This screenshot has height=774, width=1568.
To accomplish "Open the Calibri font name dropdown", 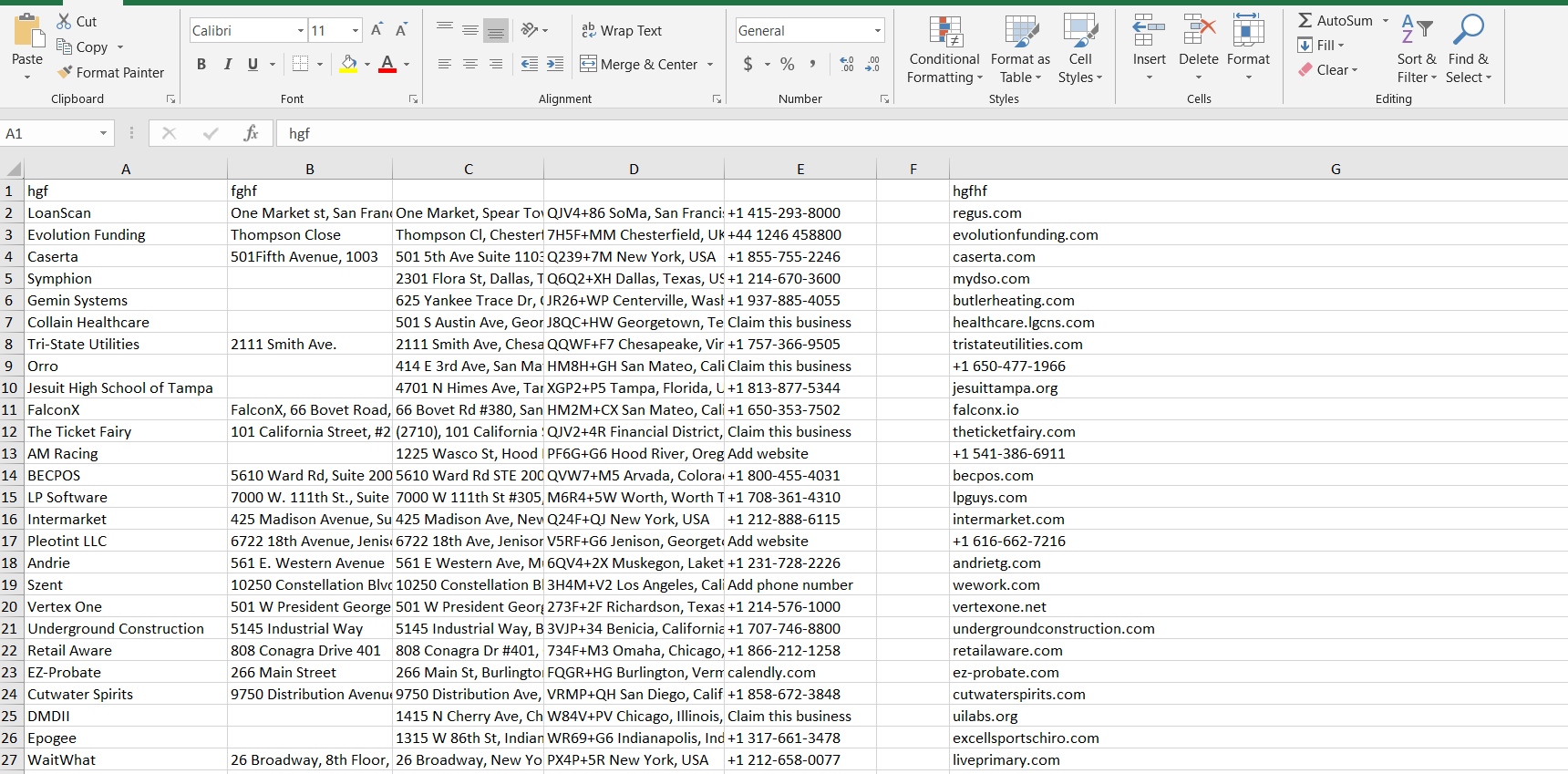I will 301,30.
